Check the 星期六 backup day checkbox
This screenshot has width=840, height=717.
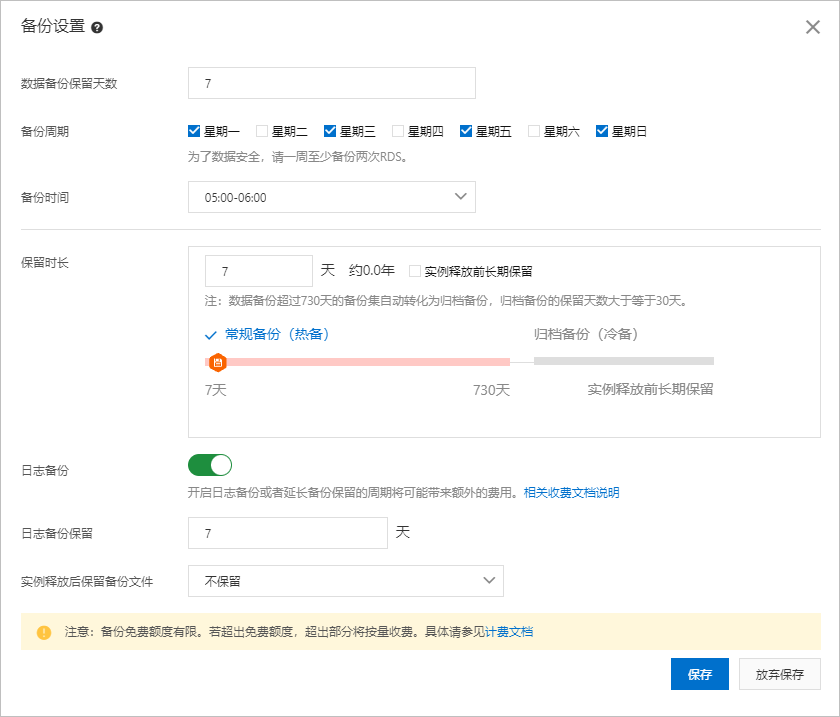coord(534,131)
